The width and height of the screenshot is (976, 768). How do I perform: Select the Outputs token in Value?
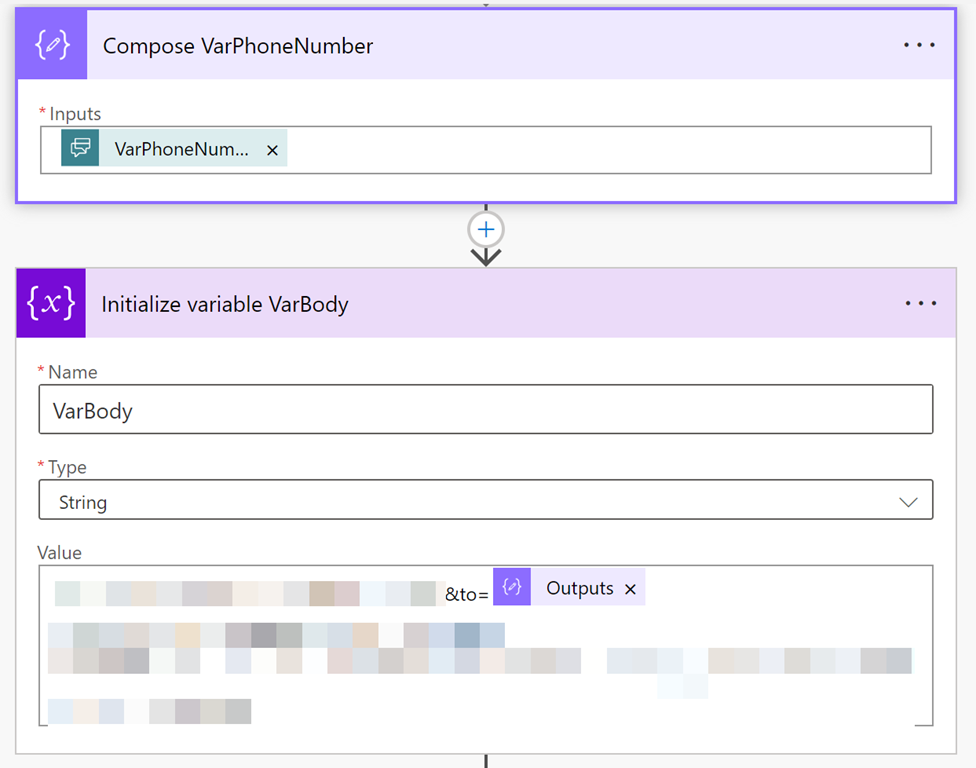(579, 588)
